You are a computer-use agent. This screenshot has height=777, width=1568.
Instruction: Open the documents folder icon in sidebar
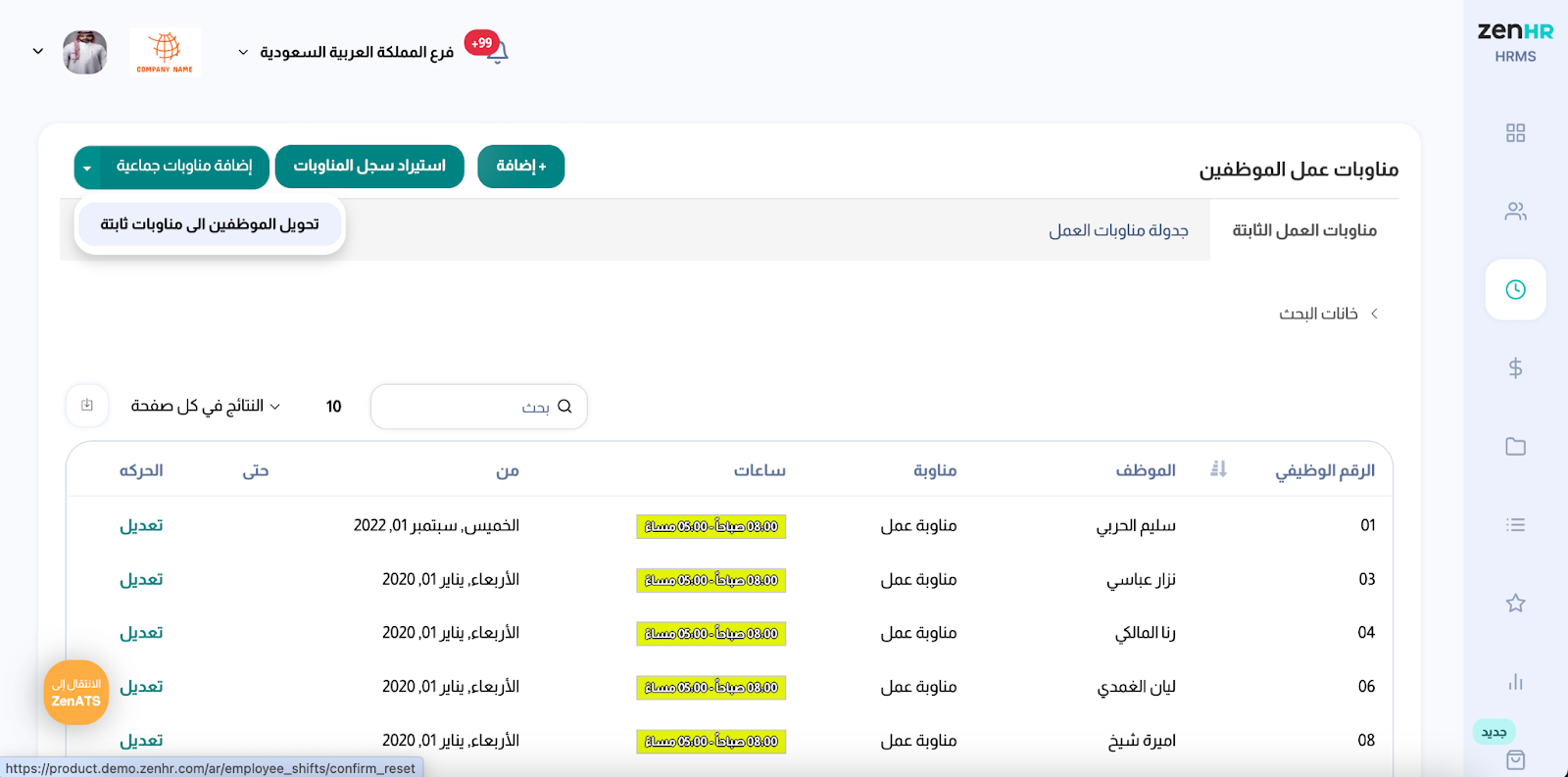tap(1515, 447)
